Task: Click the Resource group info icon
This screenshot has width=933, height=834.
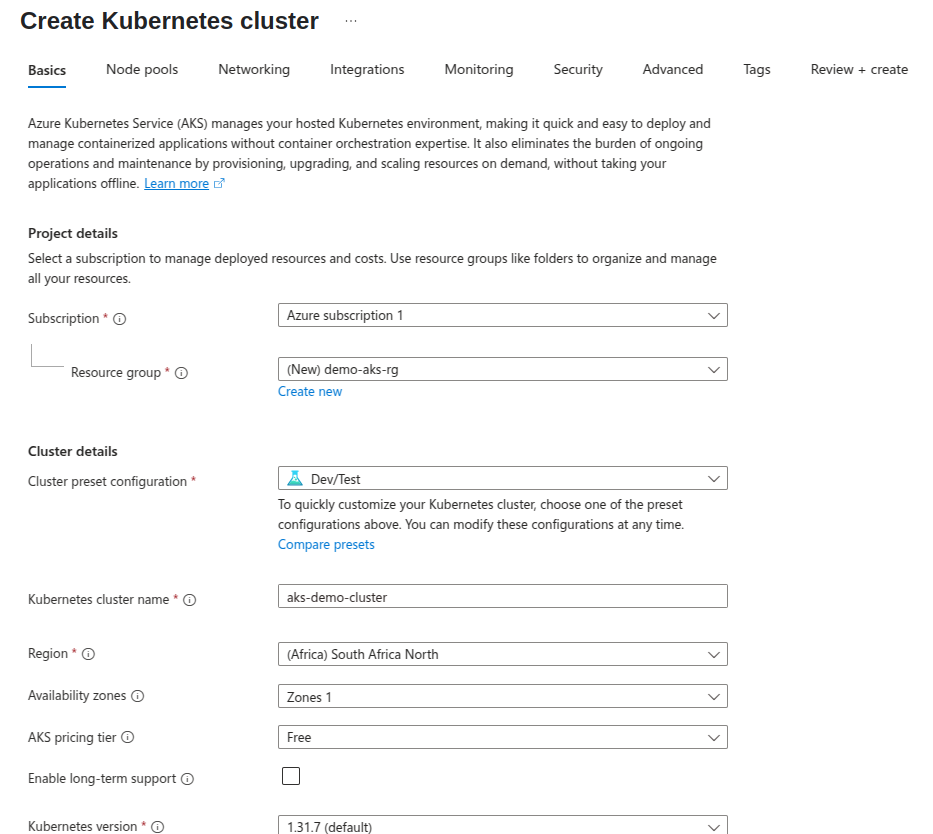Action: tap(181, 373)
